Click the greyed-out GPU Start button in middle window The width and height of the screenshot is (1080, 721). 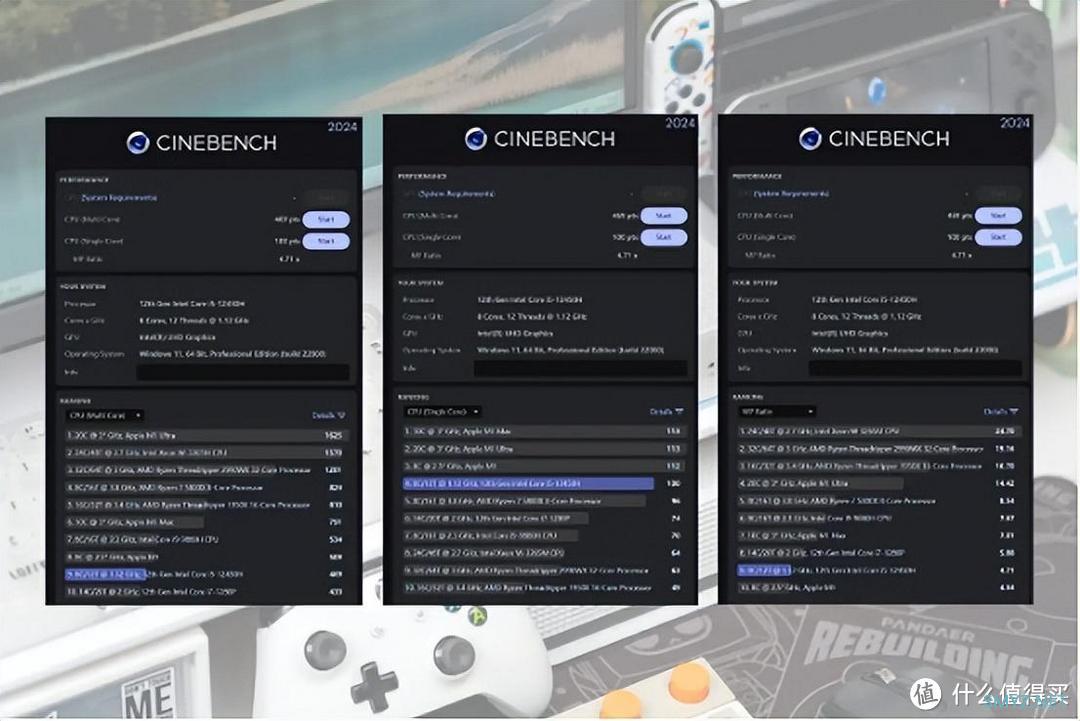(663, 194)
